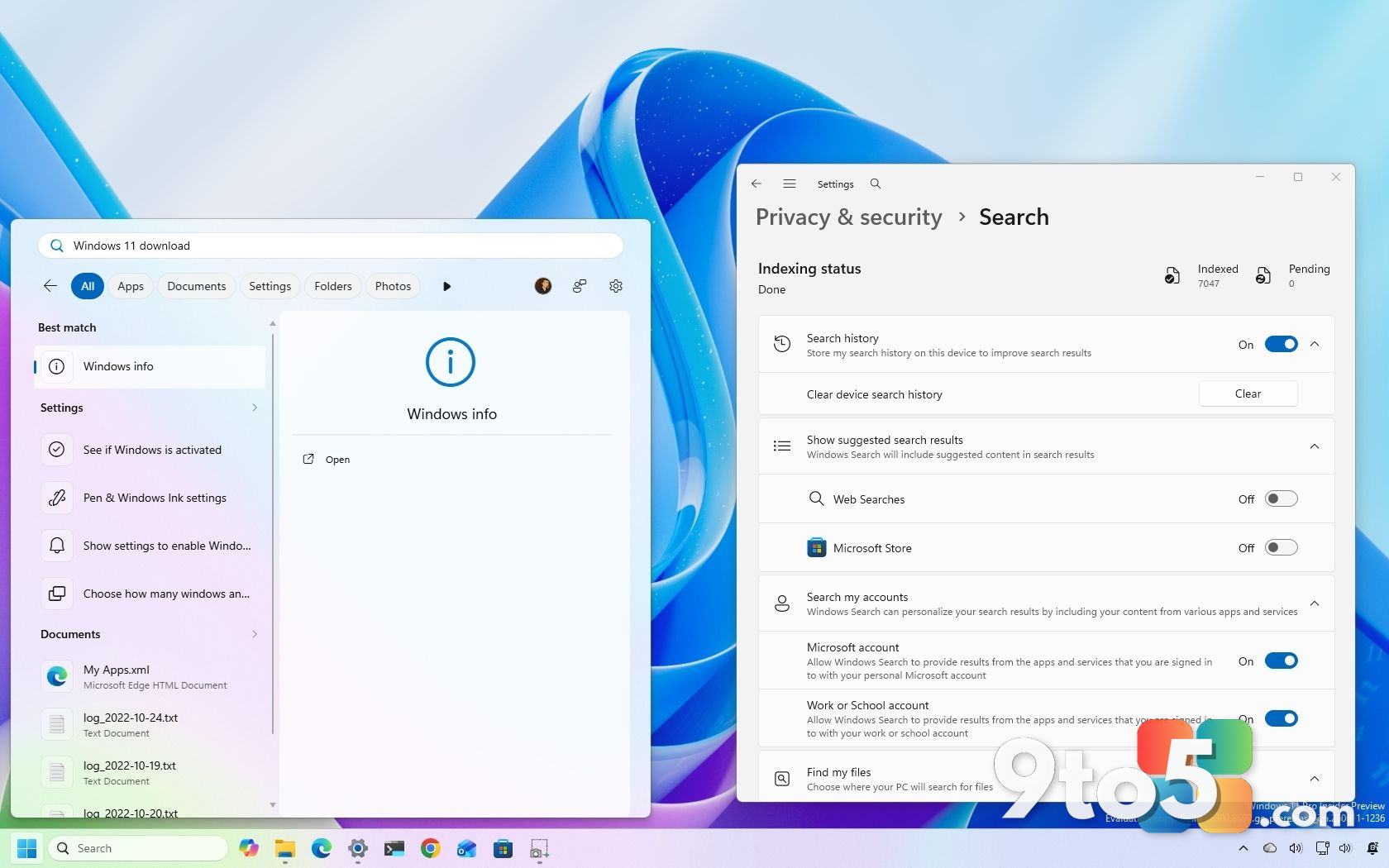
Task: Click the Indexed files status icon
Action: (1172, 275)
